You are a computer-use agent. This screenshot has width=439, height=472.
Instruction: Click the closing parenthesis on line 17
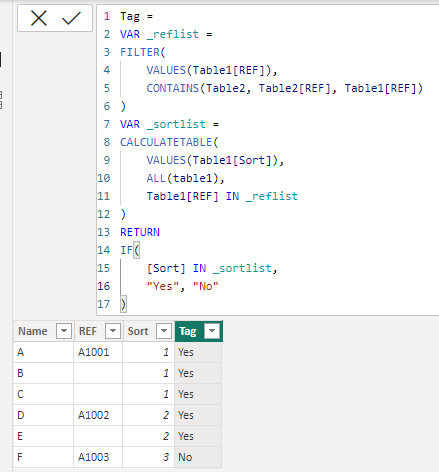pyautogui.click(x=123, y=304)
